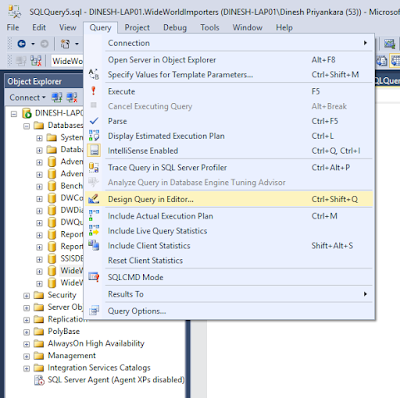This screenshot has width=400, height=398.
Task: Click the Display Estimated Execution Plan icon
Action: coord(94,136)
